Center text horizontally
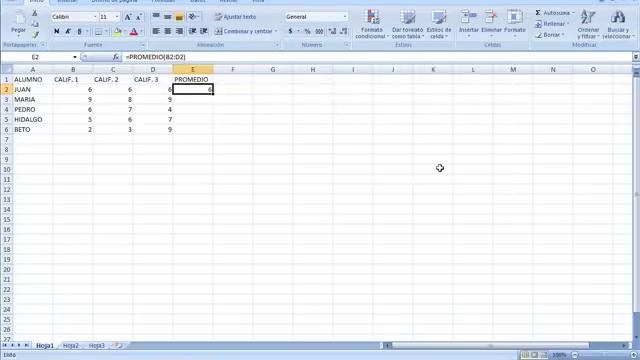Image resolution: width=640 pixels, height=360 pixels. point(168,31)
